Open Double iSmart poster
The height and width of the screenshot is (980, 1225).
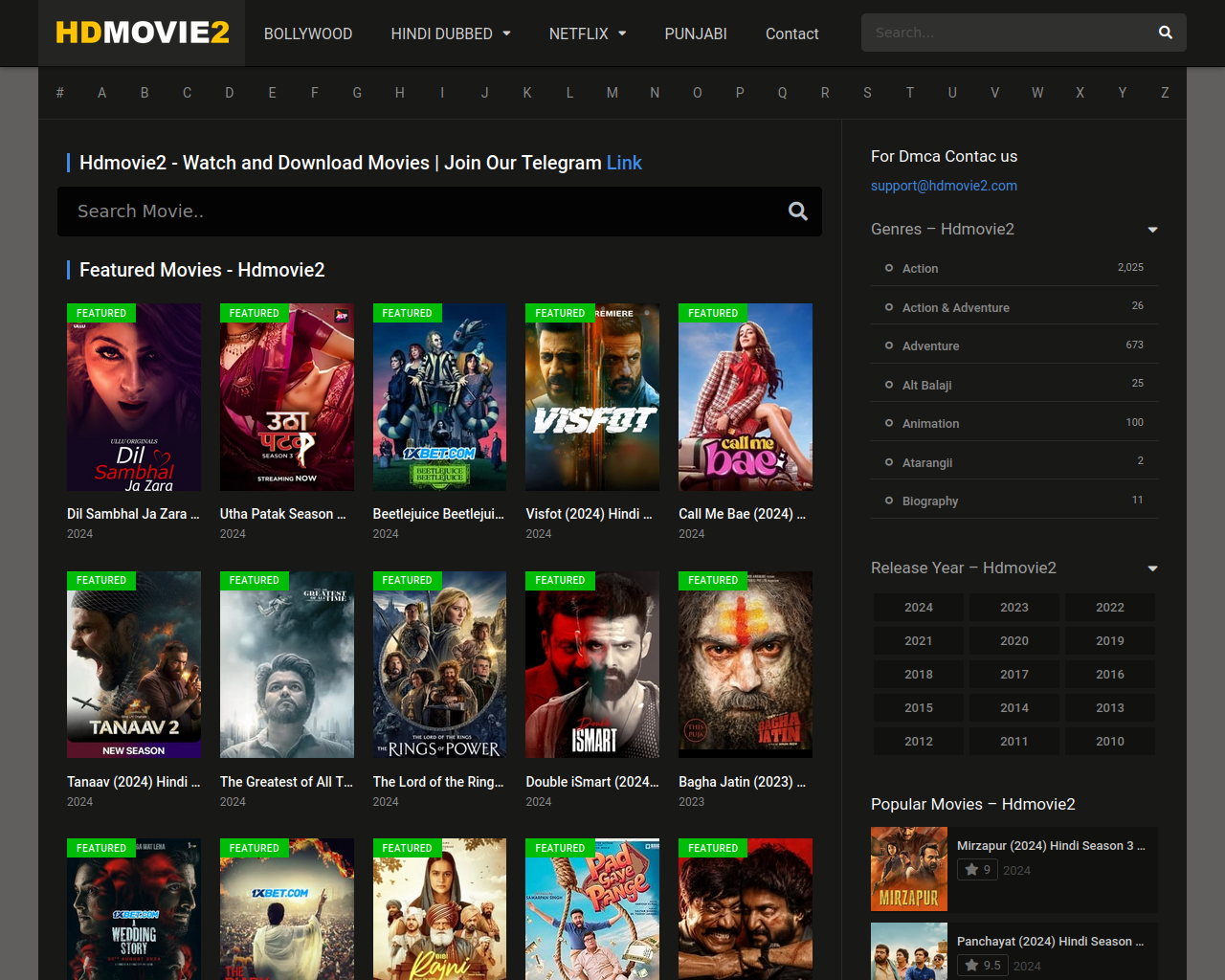point(592,665)
